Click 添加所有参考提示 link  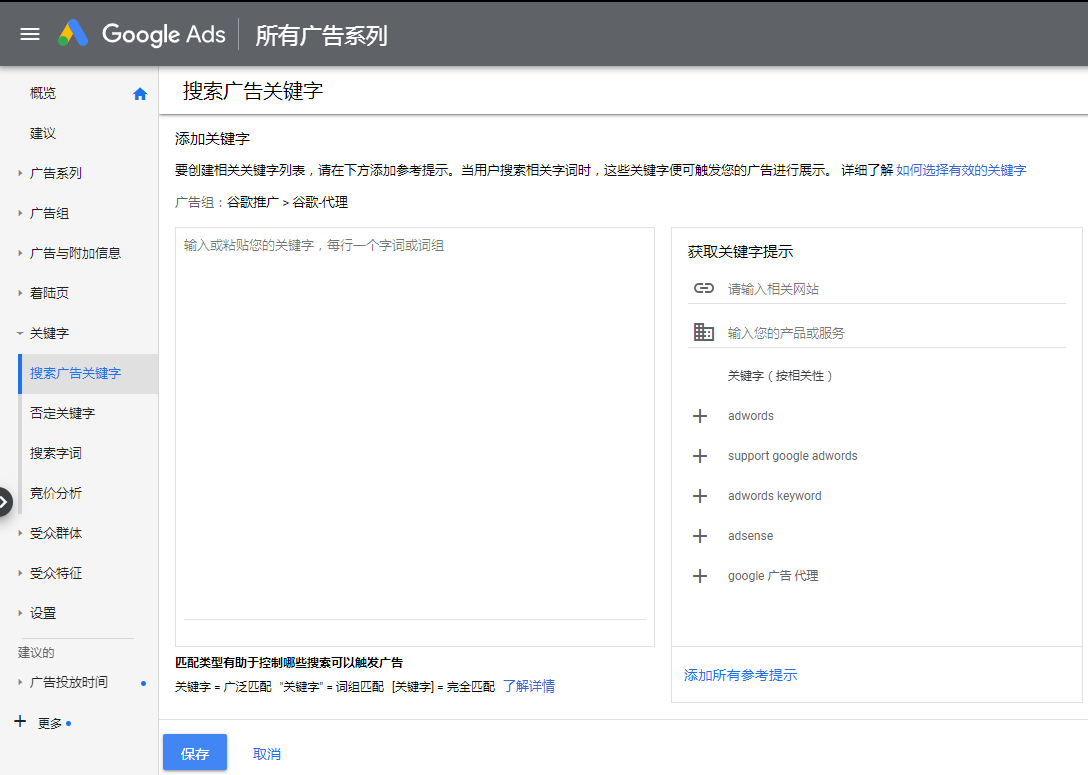[740, 675]
